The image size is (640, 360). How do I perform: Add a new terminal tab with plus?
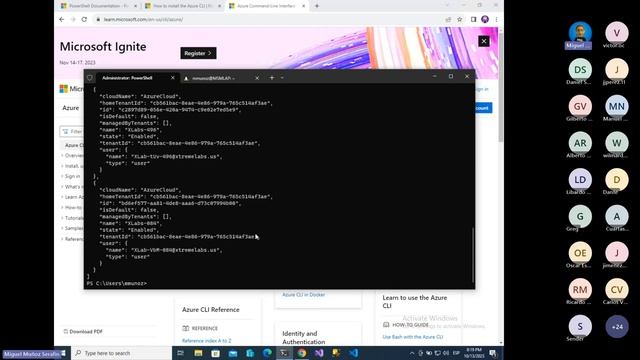pyautogui.click(x=272, y=78)
